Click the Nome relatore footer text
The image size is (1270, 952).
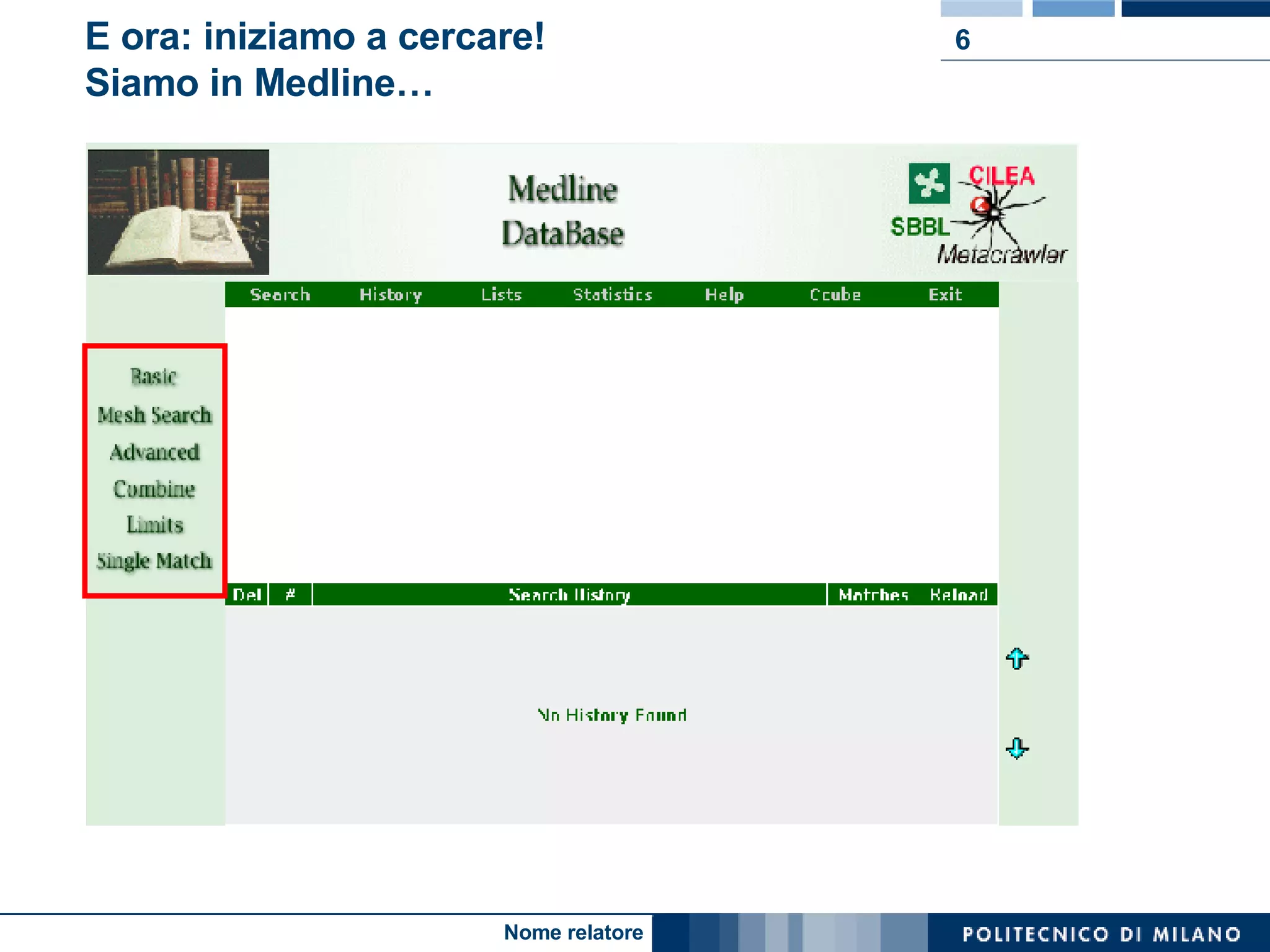click(x=574, y=932)
